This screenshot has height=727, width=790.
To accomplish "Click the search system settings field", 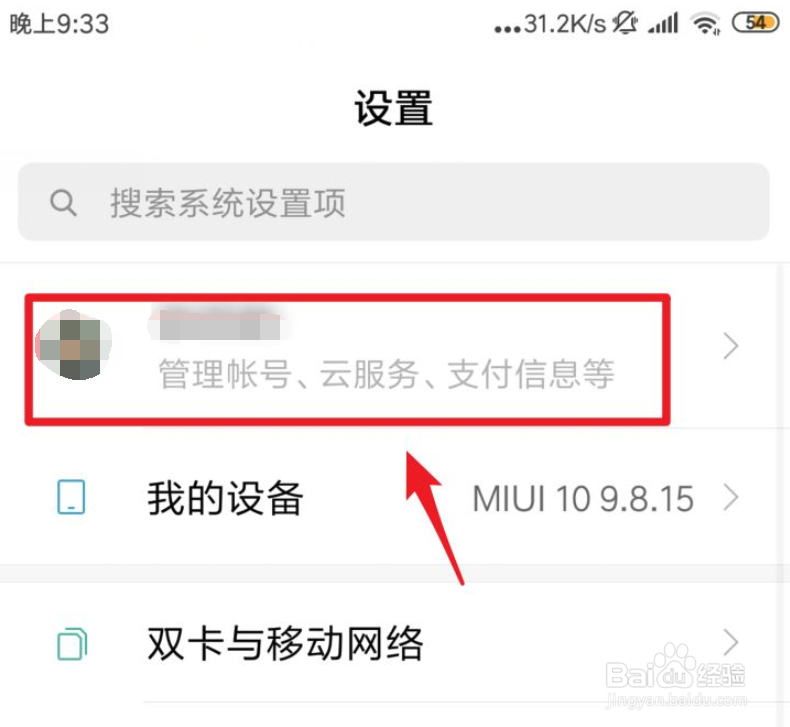I will tap(393, 202).
